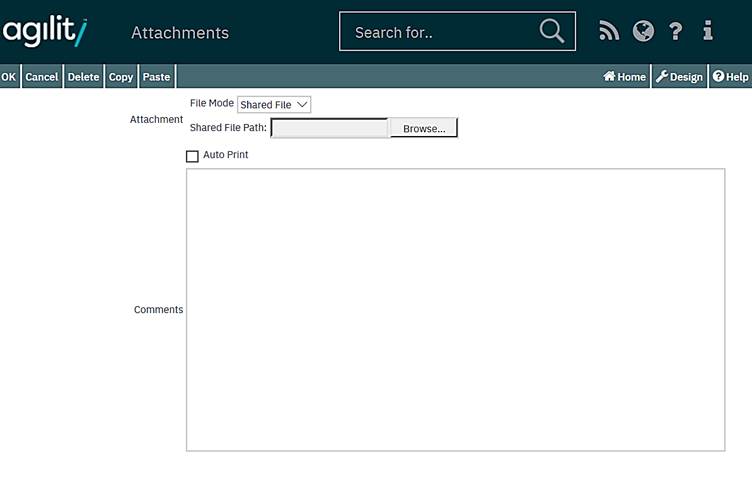Open the info icon in header
Screen dimensions: 752x485
pos(708,32)
